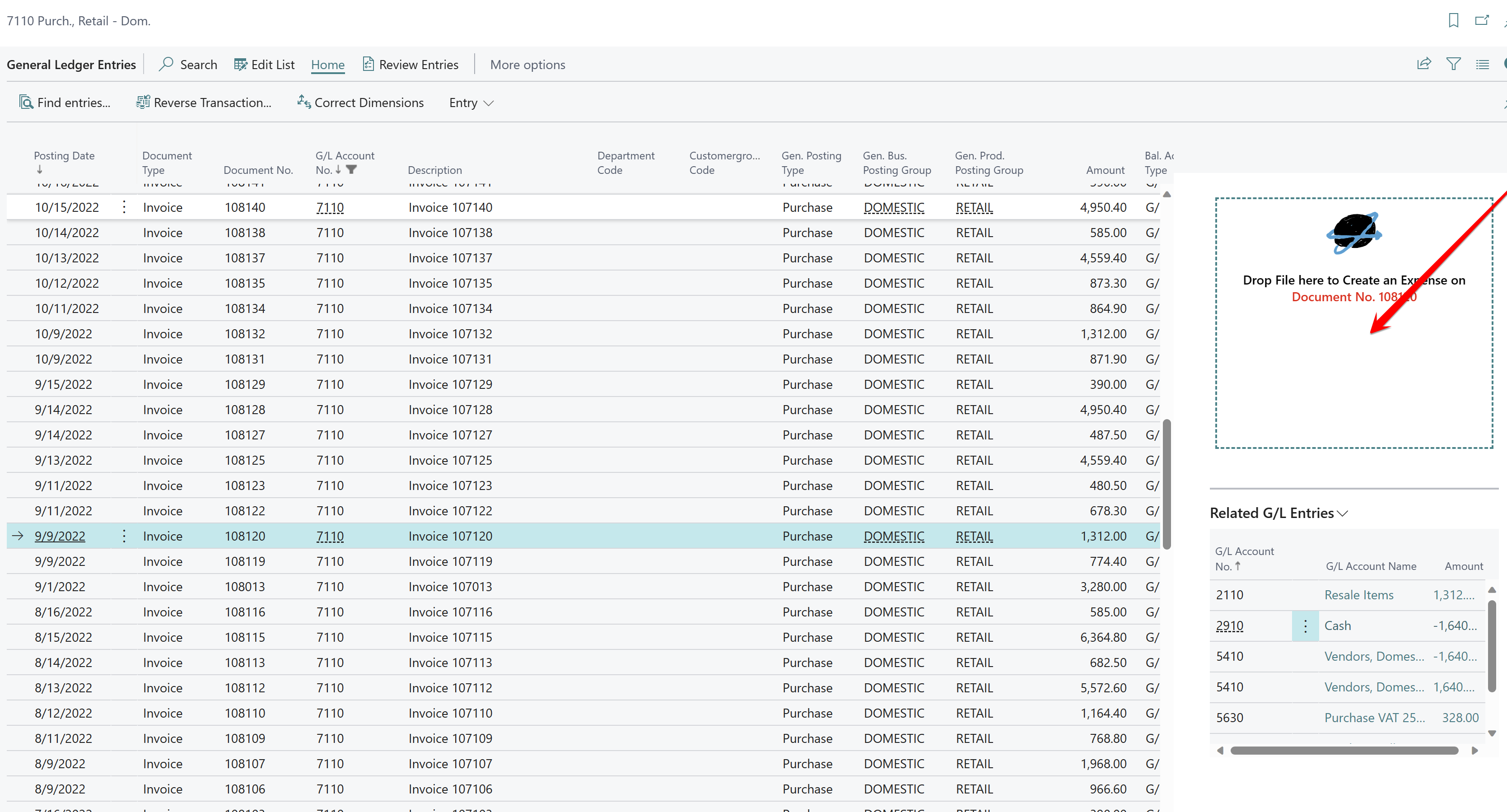This screenshot has width=1507, height=812.
Task: Open the Review Entries menu item
Action: point(410,64)
